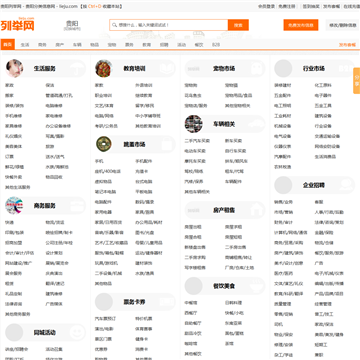Select the 生活 nav tab

[x=25, y=45]
